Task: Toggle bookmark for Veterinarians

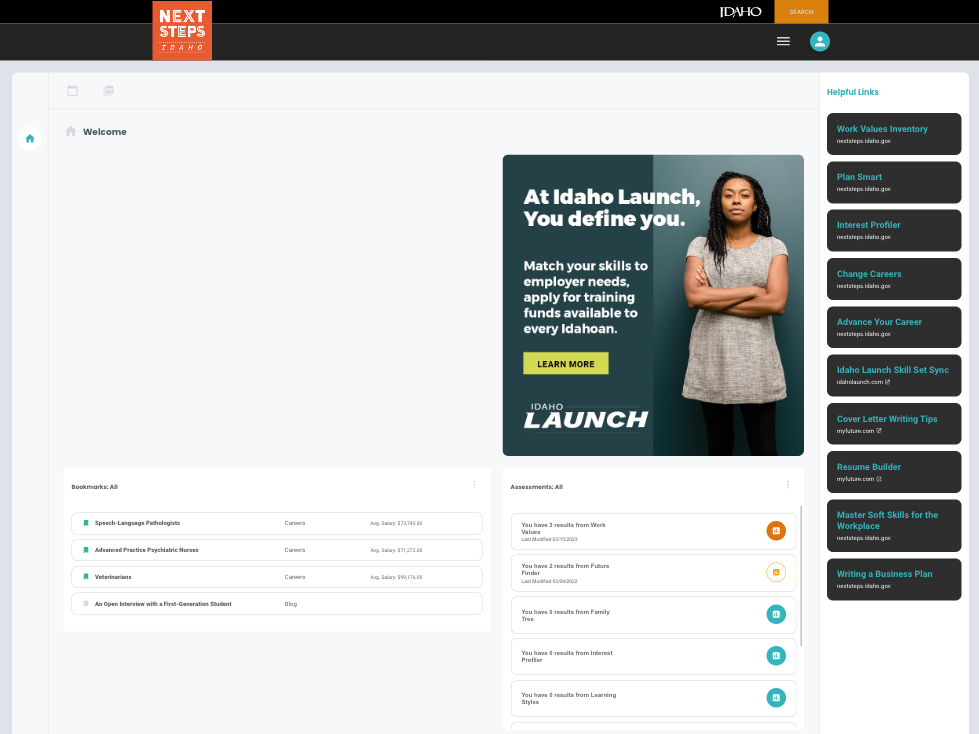Action: click(x=86, y=577)
